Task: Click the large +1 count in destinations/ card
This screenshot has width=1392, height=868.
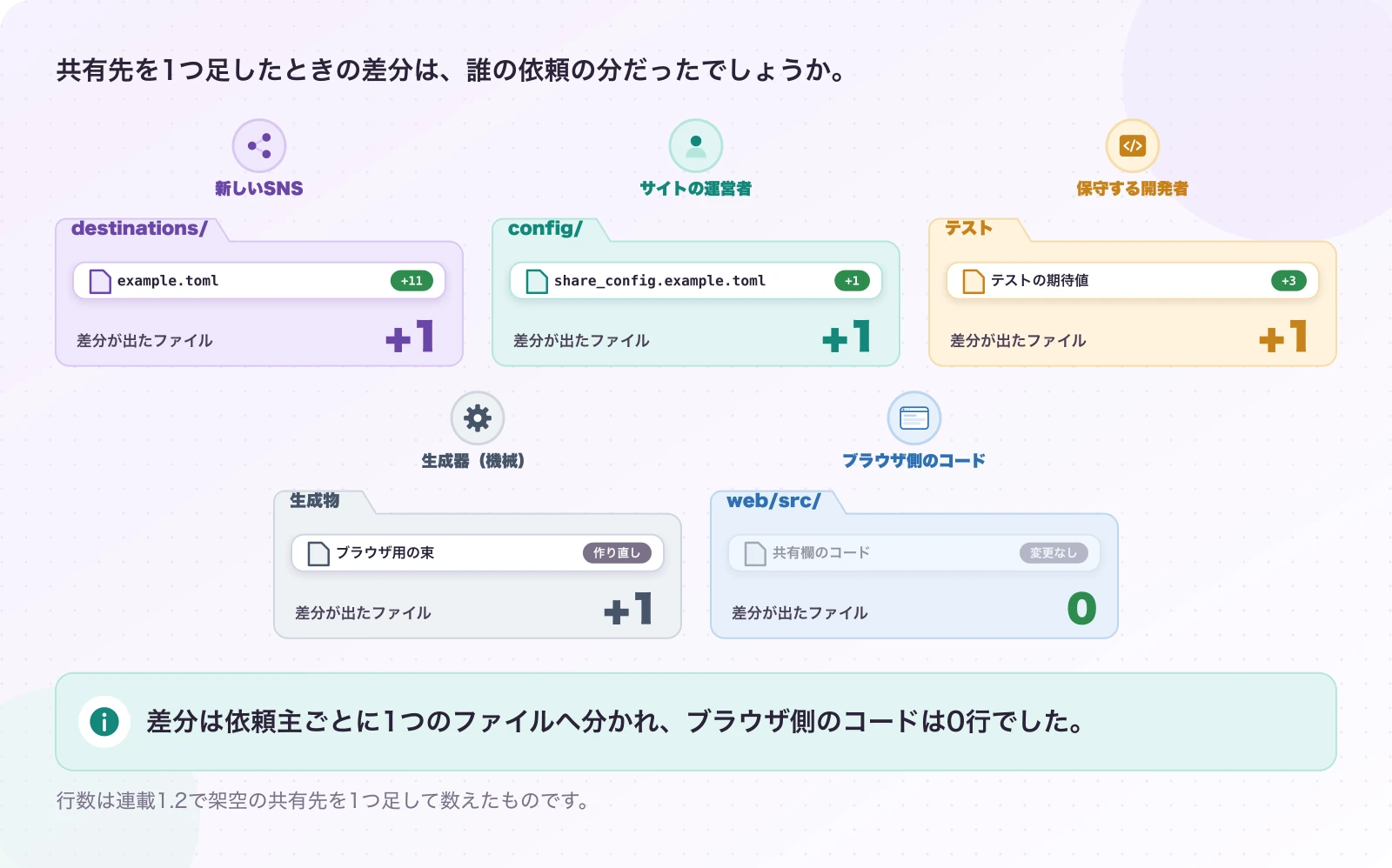Action: coord(410,337)
